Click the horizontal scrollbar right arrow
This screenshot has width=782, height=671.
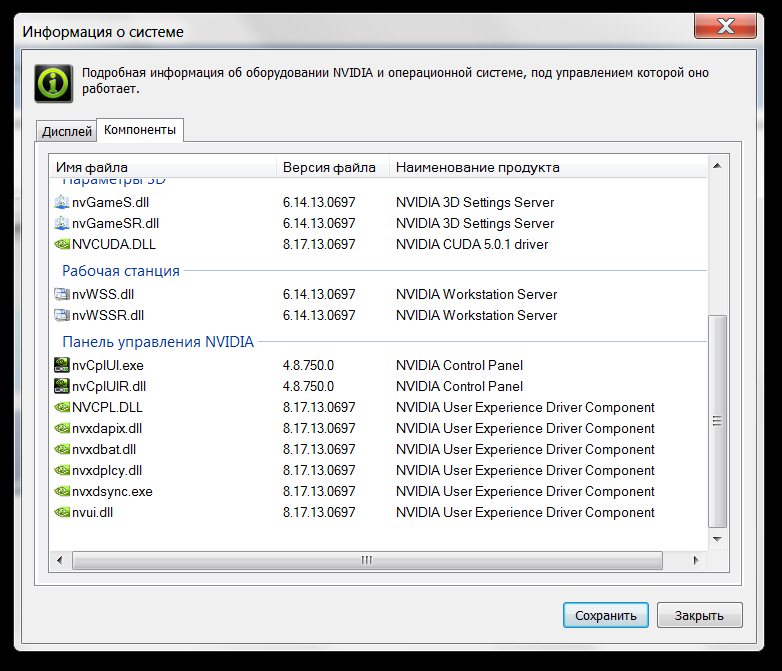click(x=696, y=560)
